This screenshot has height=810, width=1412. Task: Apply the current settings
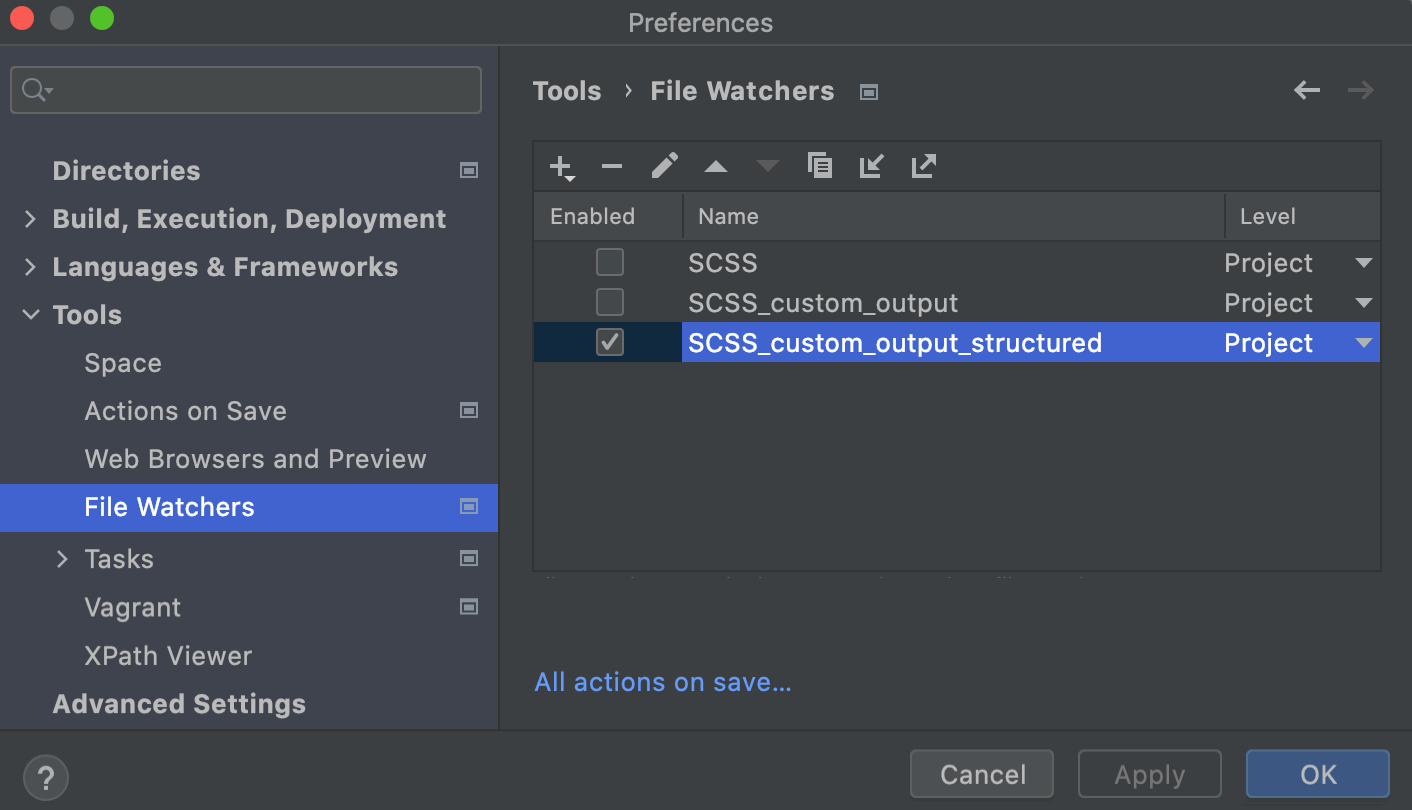[x=1148, y=773]
